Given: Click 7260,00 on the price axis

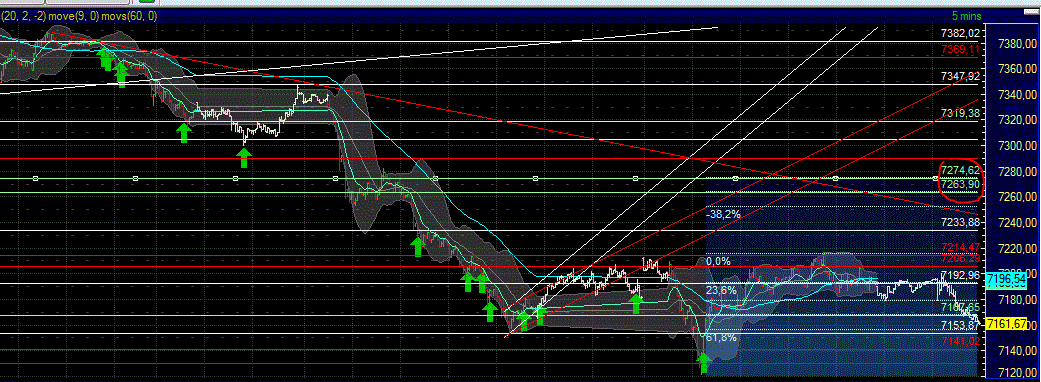Looking at the screenshot, I should [x=1018, y=197].
